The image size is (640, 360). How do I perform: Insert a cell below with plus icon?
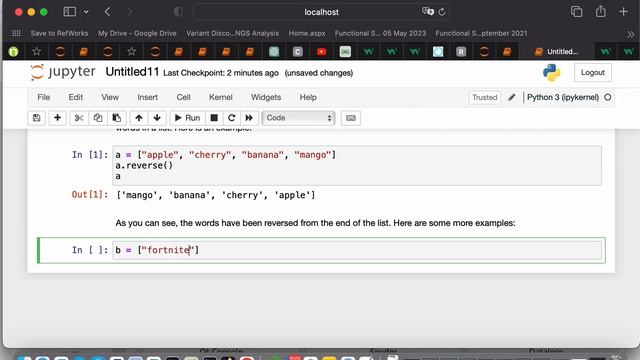[x=57, y=118]
